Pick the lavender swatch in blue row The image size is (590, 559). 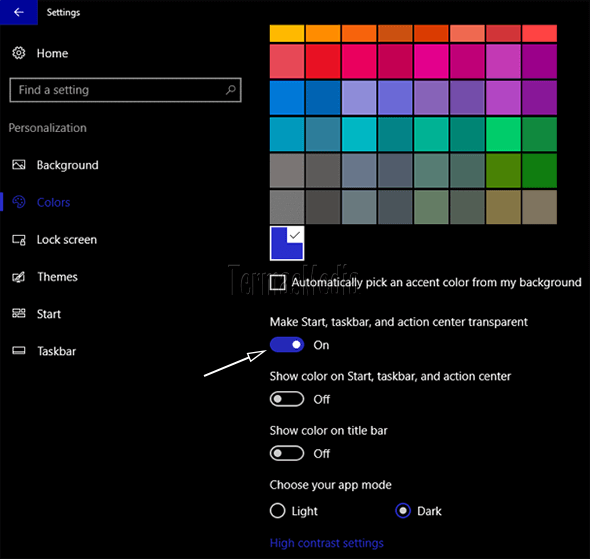[359, 98]
